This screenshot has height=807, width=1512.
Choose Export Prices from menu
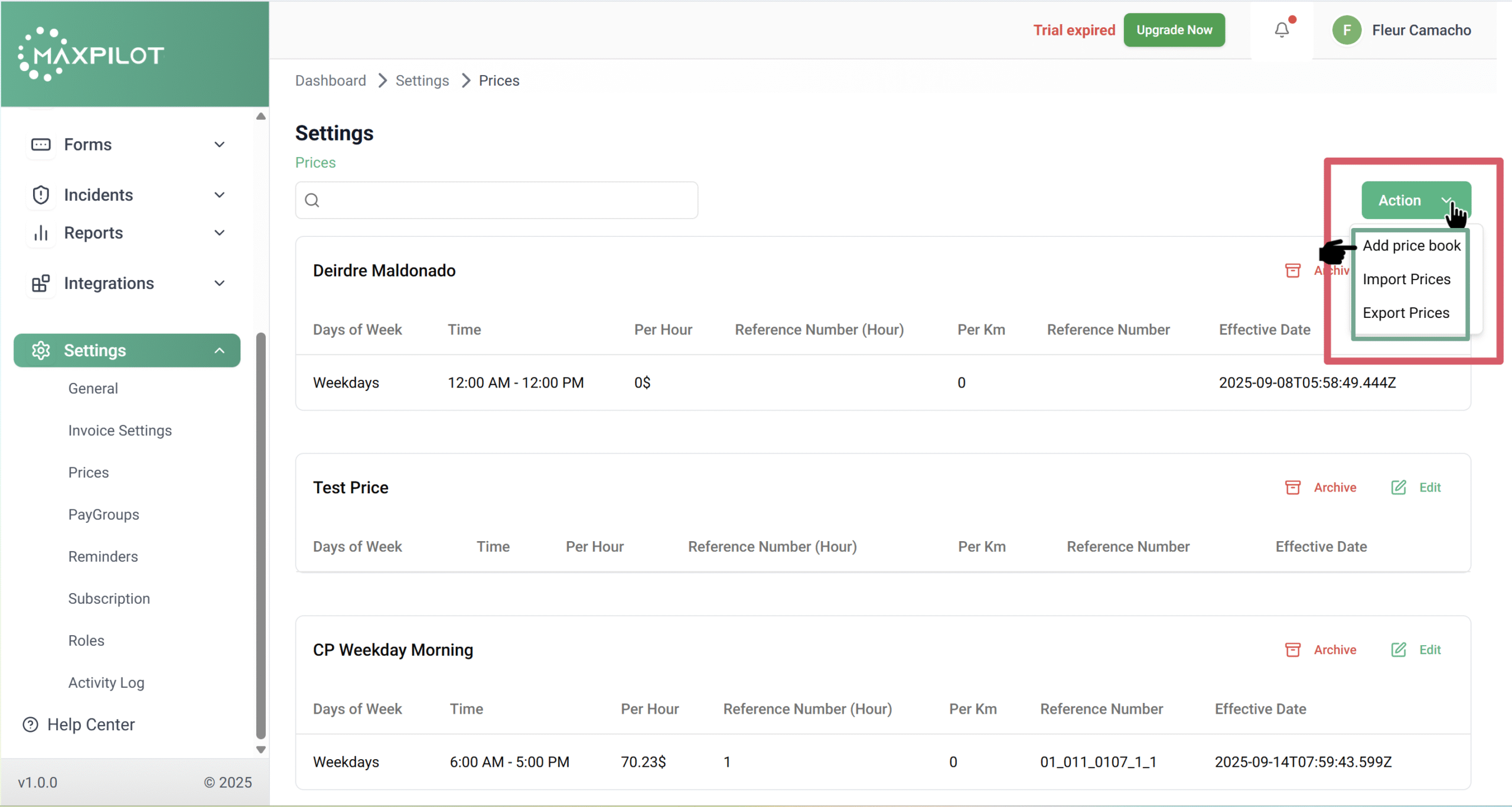(1406, 313)
